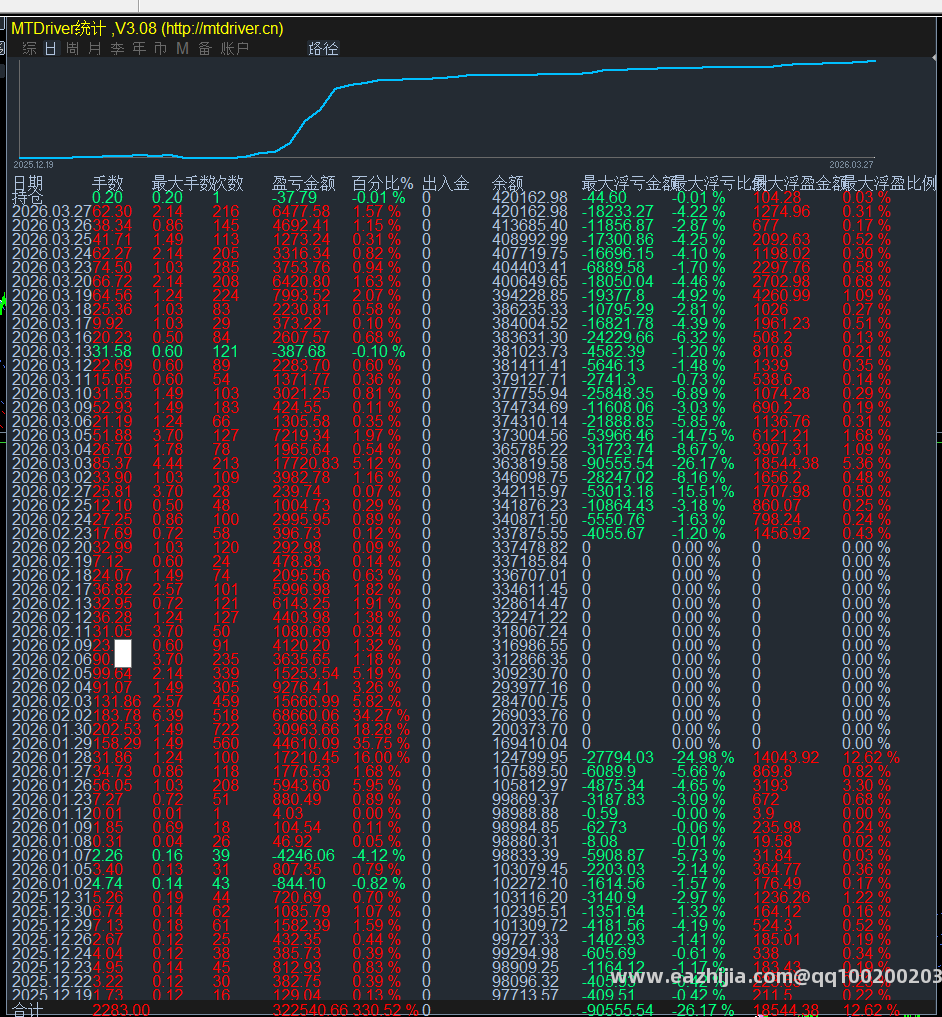Open the 季 quarterly tab
Image resolution: width=942 pixels, height=1017 pixels.
click(x=117, y=49)
